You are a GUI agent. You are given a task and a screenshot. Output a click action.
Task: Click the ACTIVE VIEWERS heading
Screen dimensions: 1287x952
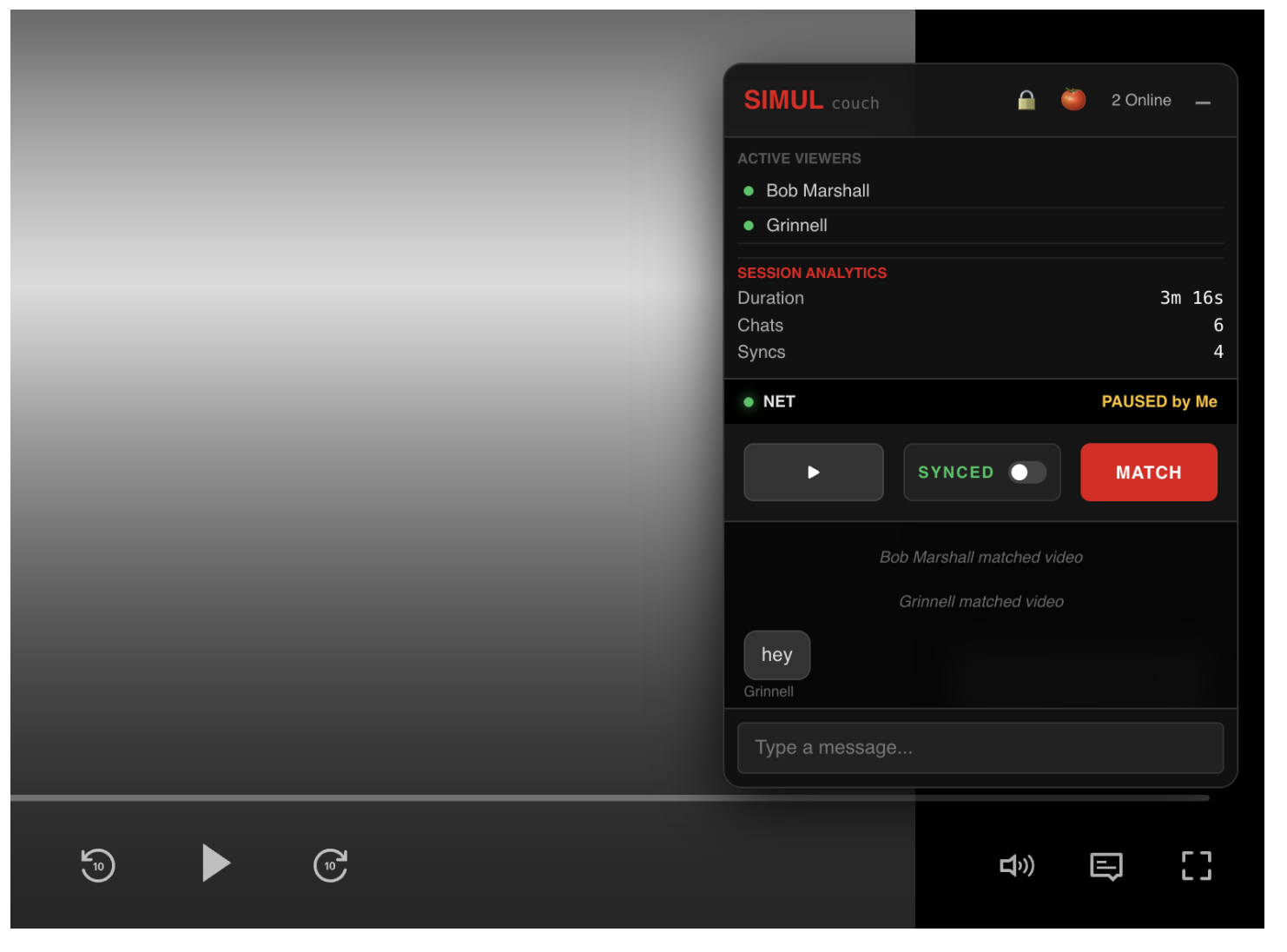click(799, 159)
